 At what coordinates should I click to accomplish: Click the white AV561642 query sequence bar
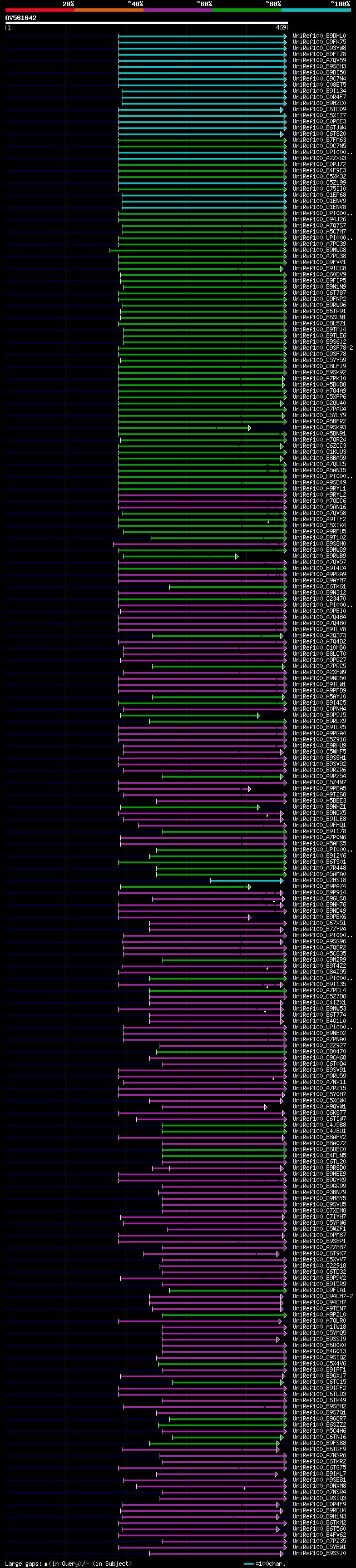147,23
